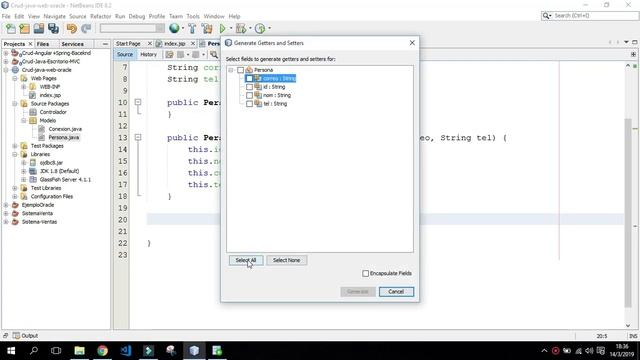Screen dimensions: 640x360
Task: Collapse the Persona node in dialog tree
Action: tap(231, 70)
